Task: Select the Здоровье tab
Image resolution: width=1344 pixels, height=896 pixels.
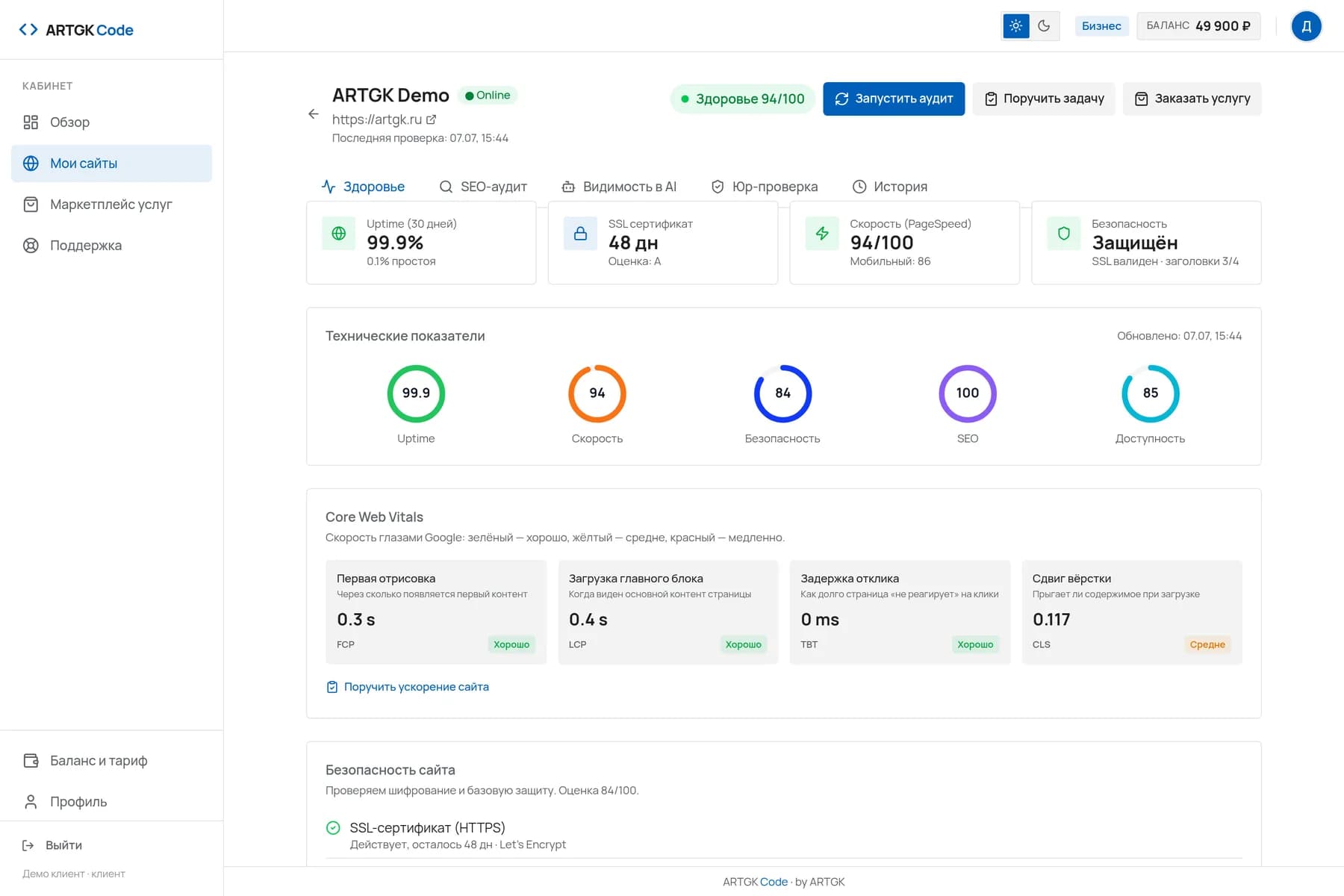Action: [363, 187]
